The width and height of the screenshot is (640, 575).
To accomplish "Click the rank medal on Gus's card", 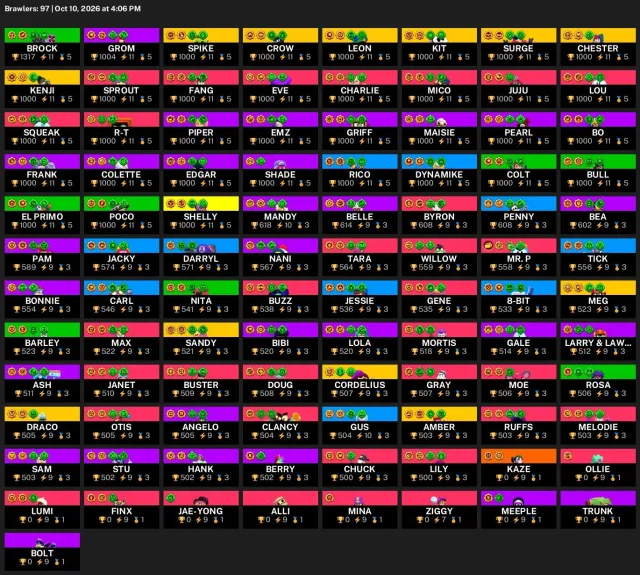I will tap(380, 436).
